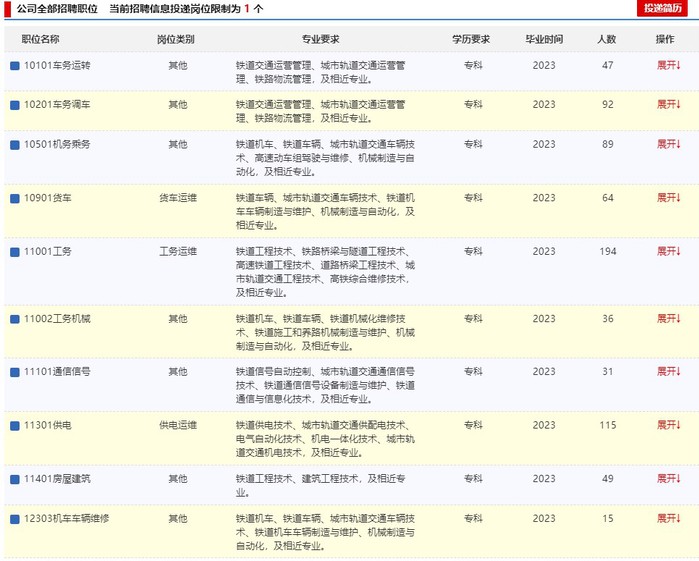
Task: Click headcount 31 in the 11101通信信号 row
Action: (x=608, y=371)
